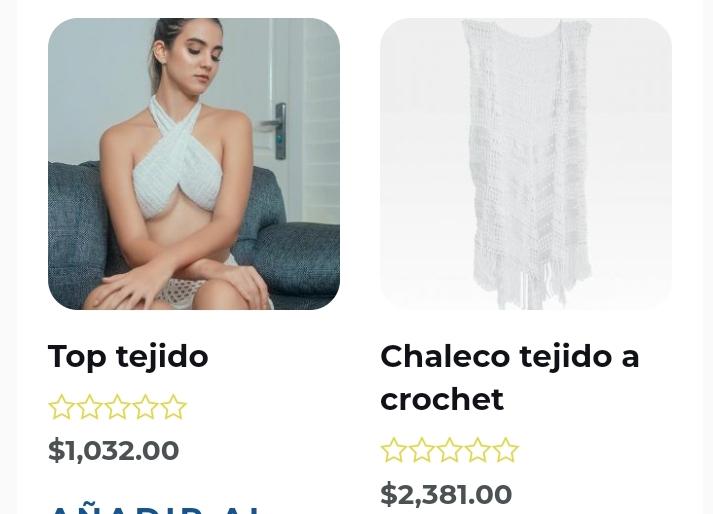The height and width of the screenshot is (514, 713).
Task: Rate Chaleco tejido five stars
Action: [x=506, y=450]
